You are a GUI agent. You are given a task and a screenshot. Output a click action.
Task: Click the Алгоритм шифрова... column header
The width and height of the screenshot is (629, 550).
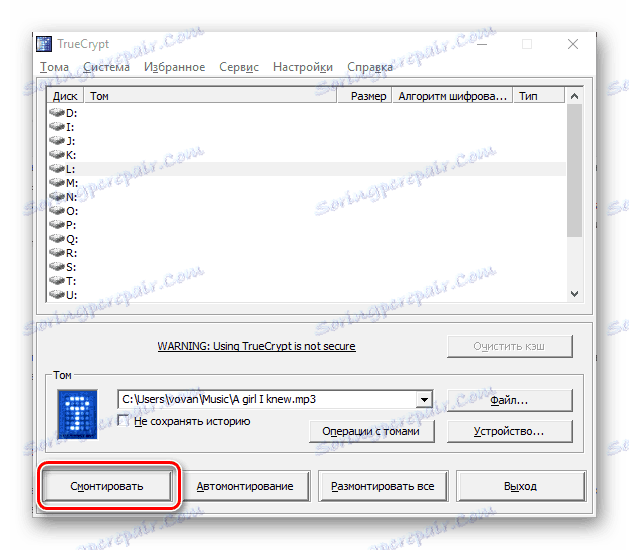pyautogui.click(x=452, y=96)
